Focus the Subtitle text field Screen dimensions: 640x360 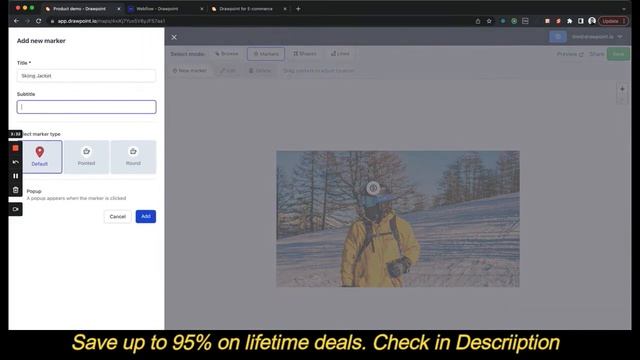86,107
